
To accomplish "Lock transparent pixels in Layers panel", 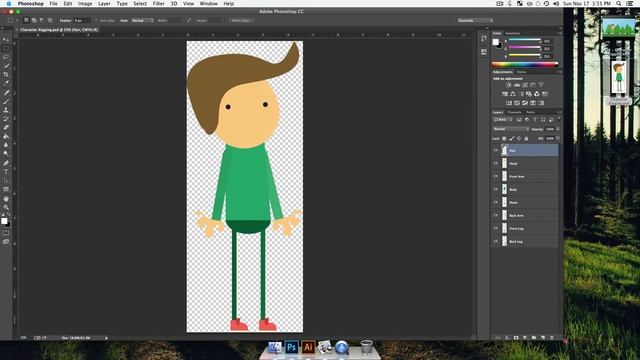I will tap(504, 139).
